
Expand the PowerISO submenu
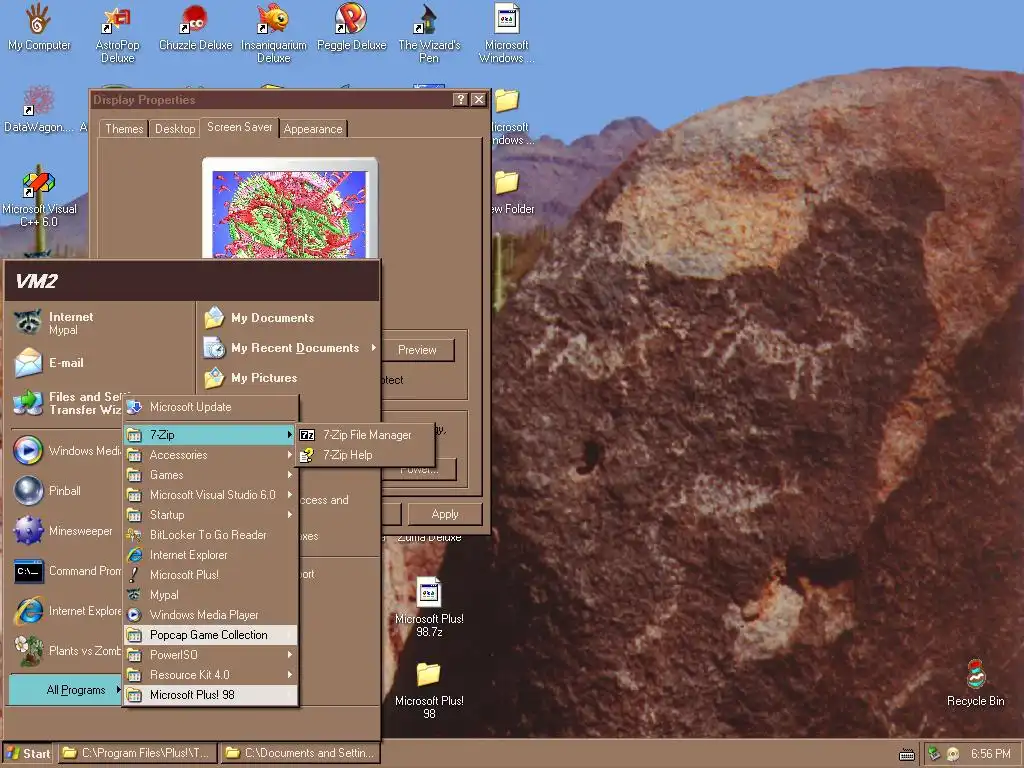coord(210,655)
